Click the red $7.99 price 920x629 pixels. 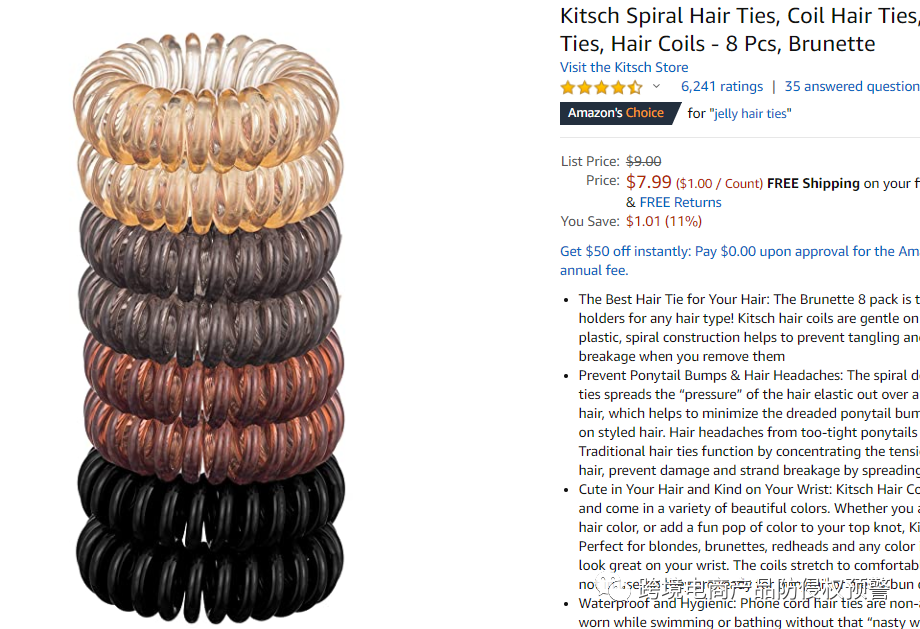click(x=648, y=182)
